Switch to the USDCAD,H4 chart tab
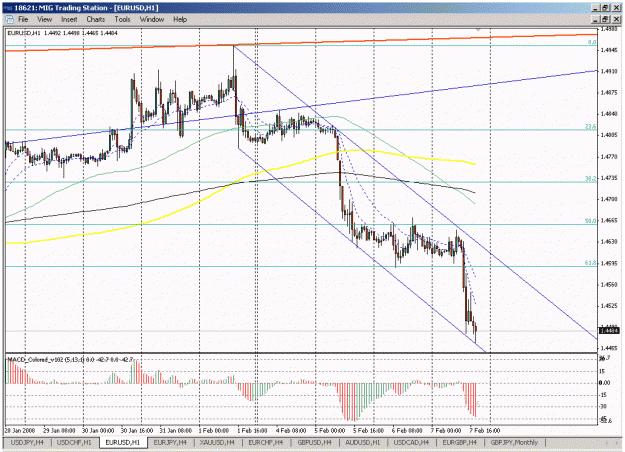The height and width of the screenshot is (452, 625). click(x=411, y=442)
